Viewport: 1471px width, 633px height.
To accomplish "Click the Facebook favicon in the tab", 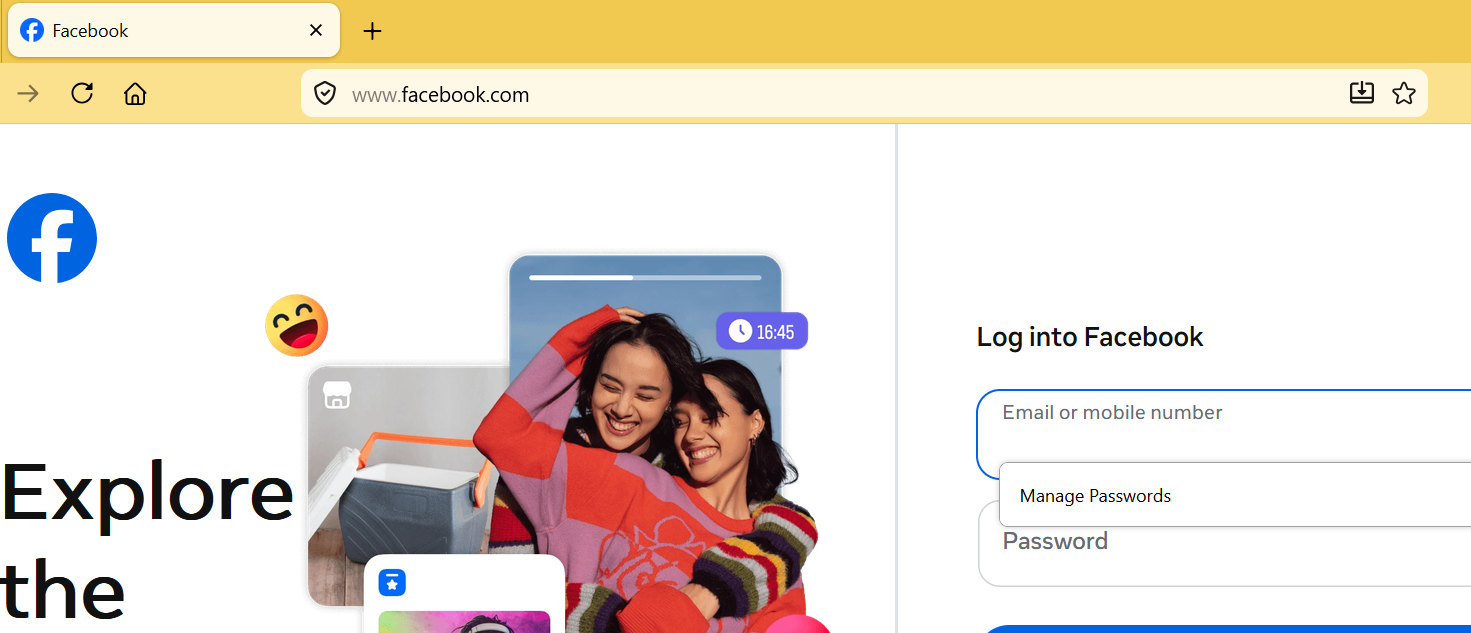I will tap(32, 30).
